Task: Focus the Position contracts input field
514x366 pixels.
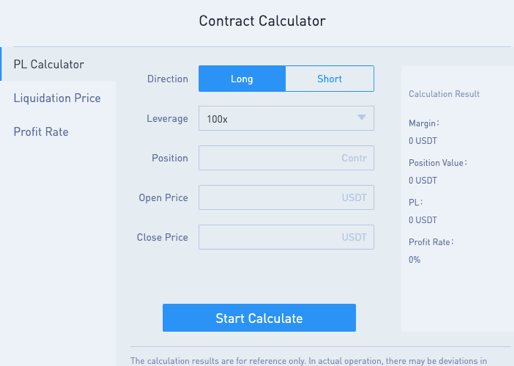Action: pyautogui.click(x=286, y=158)
